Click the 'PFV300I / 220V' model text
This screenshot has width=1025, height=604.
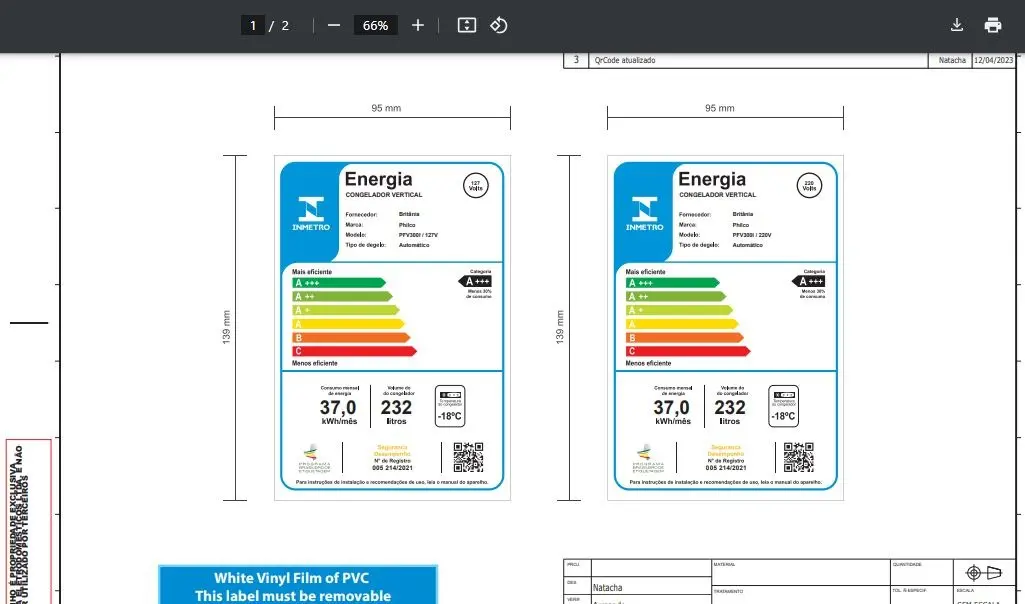(x=752, y=235)
